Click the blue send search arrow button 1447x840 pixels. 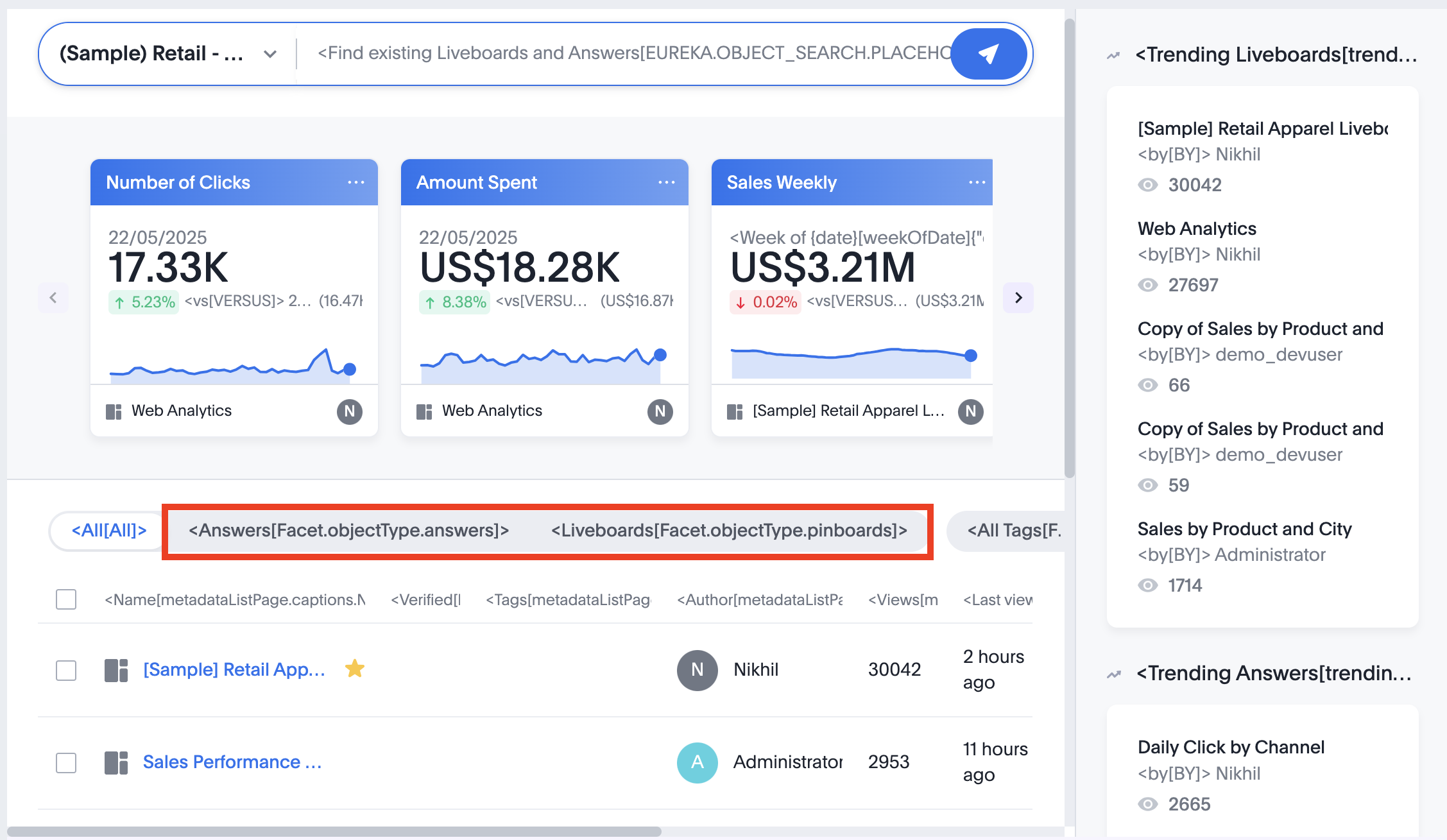coord(988,54)
